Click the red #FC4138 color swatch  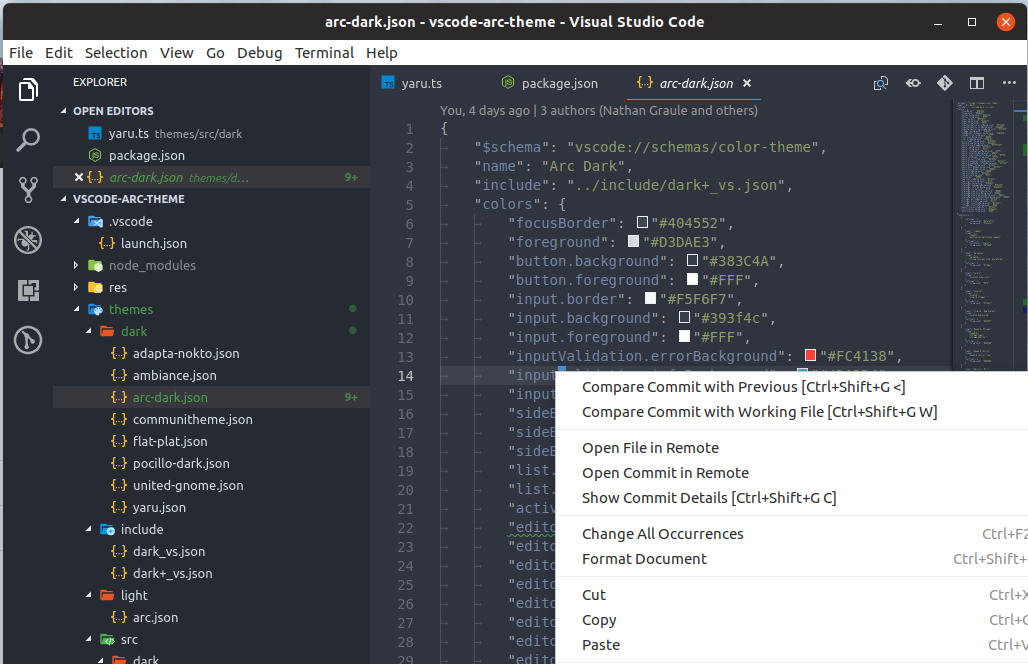809,355
